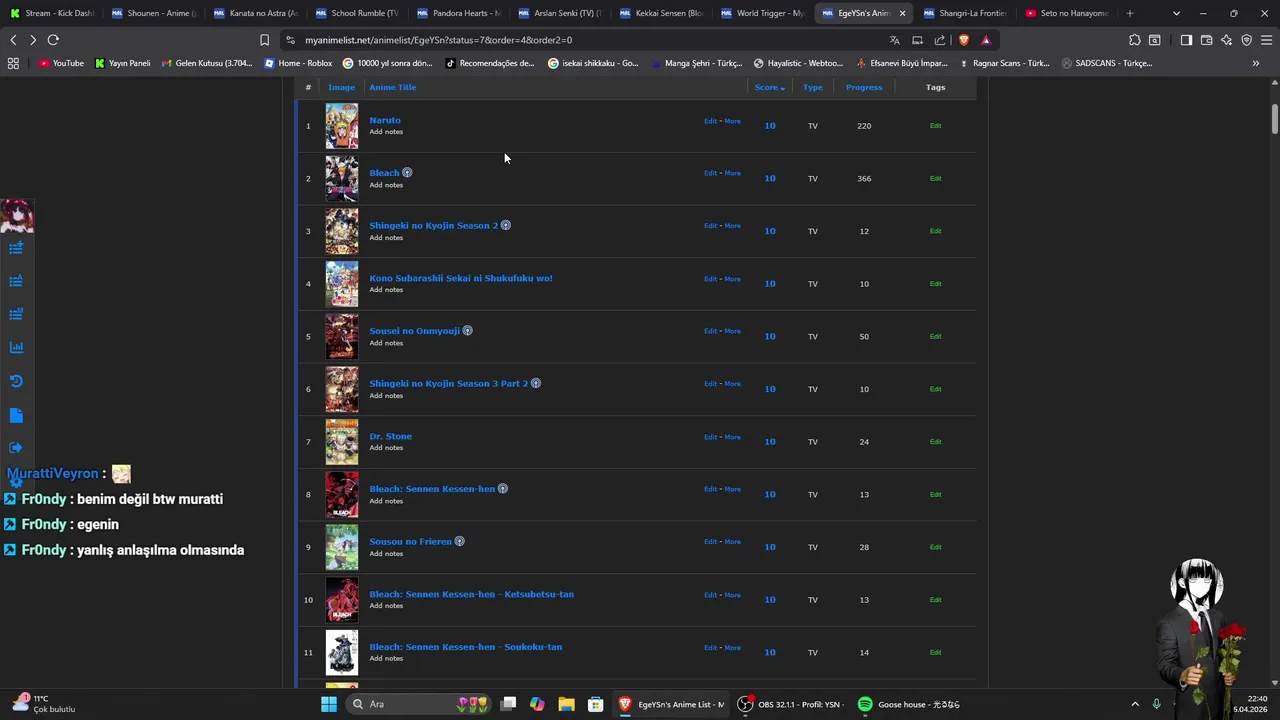Reload the page with refresh button
This screenshot has height=720, width=1280.
point(53,40)
